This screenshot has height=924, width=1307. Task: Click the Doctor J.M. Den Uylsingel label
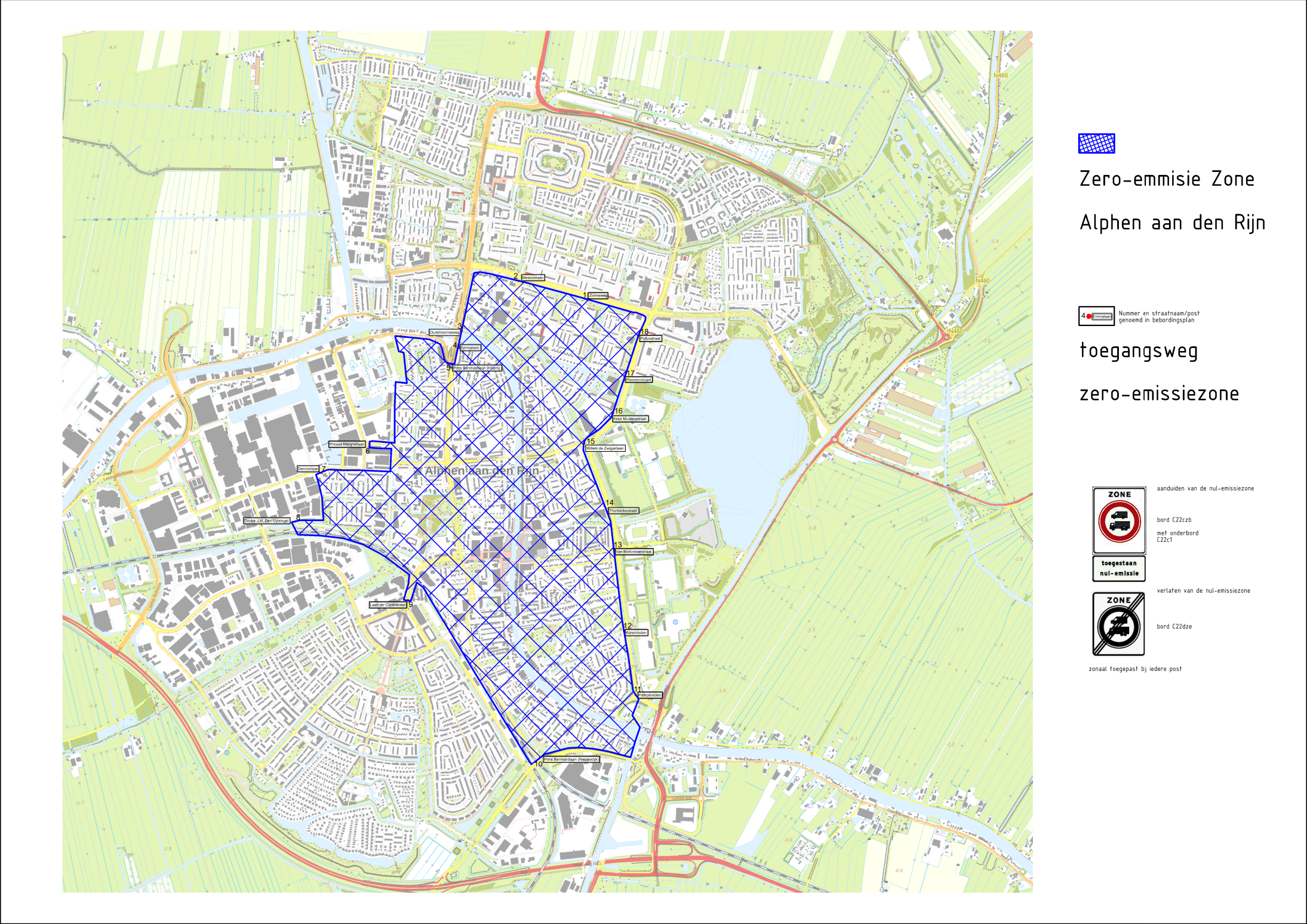[x=266, y=520]
